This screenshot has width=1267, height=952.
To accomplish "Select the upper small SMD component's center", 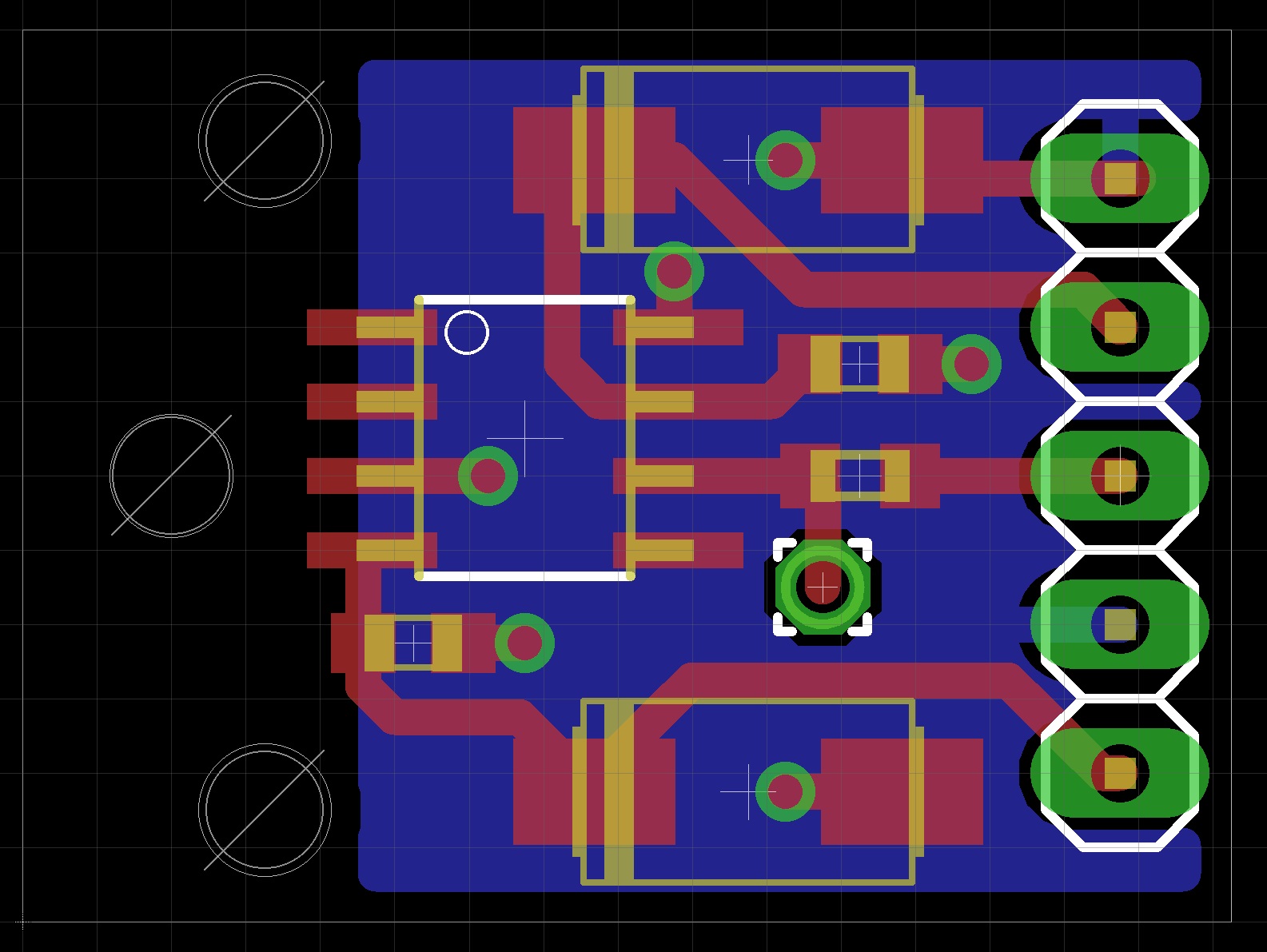I will [x=859, y=364].
